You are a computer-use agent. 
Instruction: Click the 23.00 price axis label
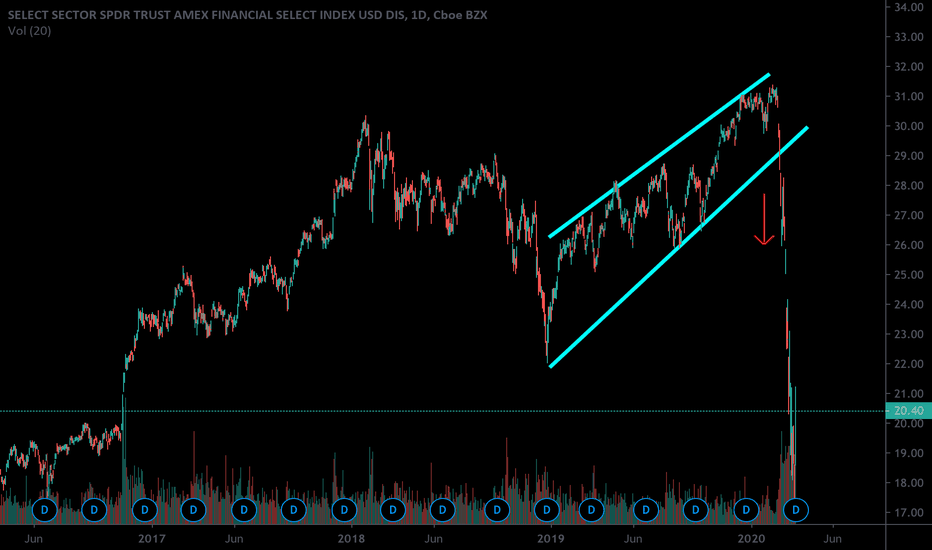(909, 334)
